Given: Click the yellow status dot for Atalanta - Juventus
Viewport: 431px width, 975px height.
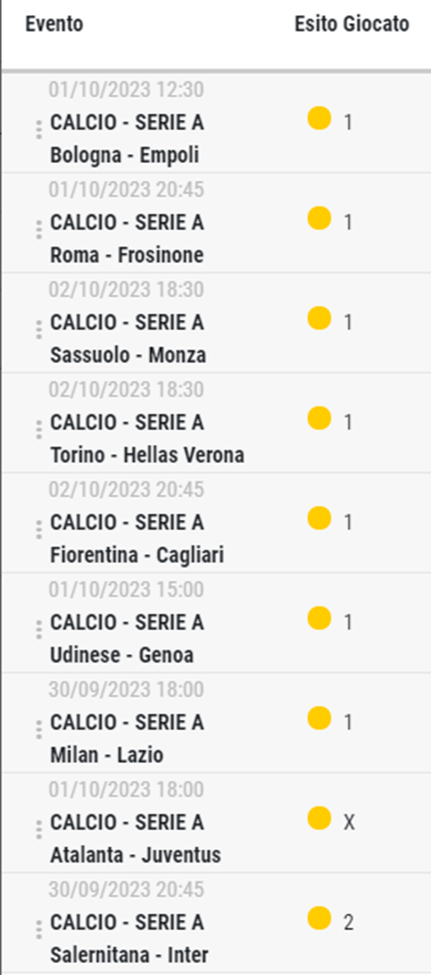Looking at the screenshot, I should [x=319, y=818].
